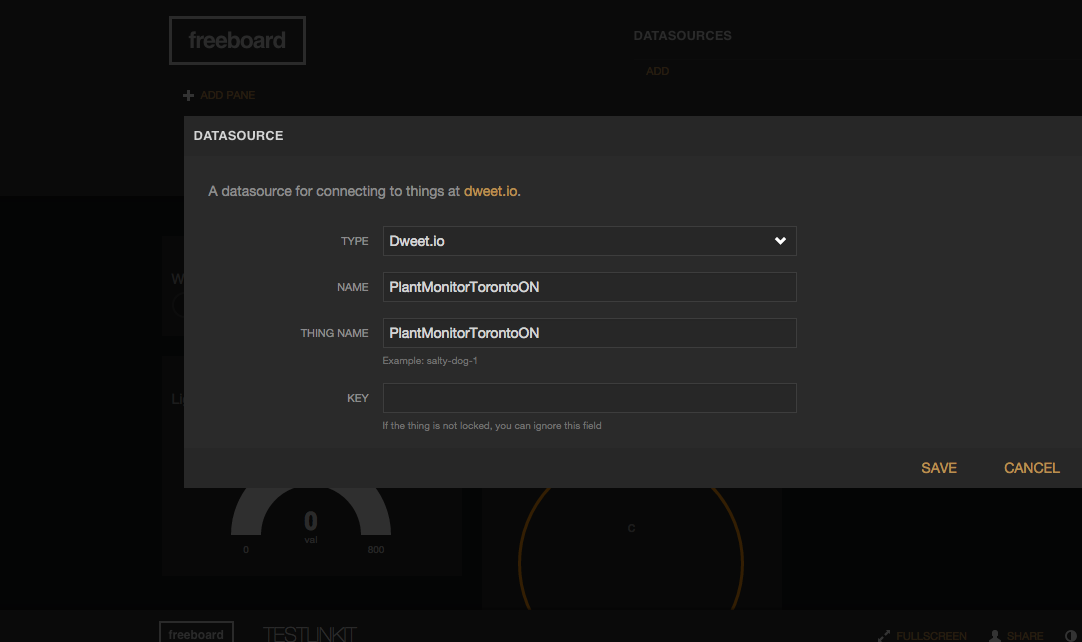The width and height of the screenshot is (1082, 642).
Task: Click ADD under the DATASOURCES heading
Action: 658,71
